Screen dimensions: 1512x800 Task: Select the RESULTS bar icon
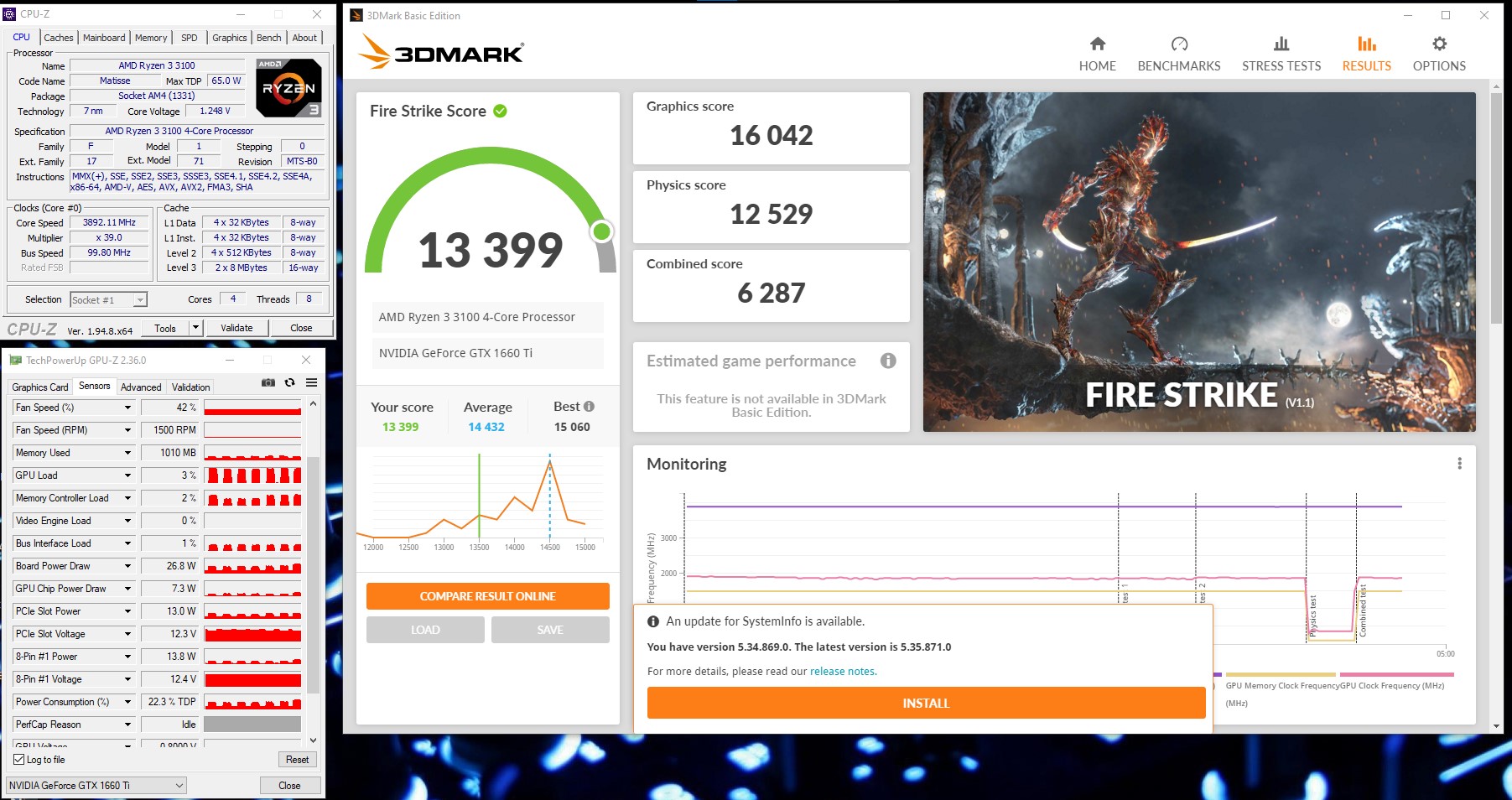tap(1367, 44)
